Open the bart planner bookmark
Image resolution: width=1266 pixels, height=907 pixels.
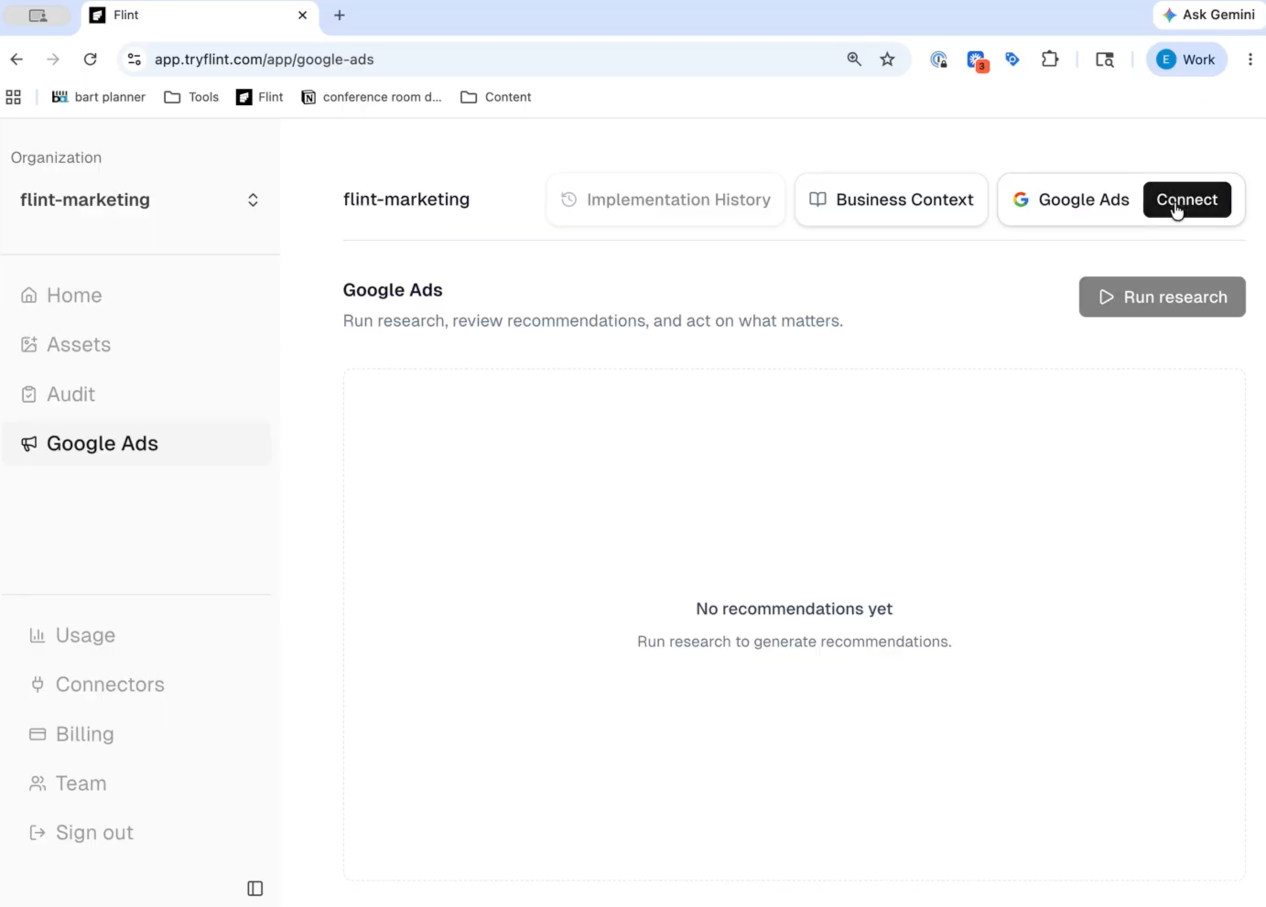tap(98, 97)
